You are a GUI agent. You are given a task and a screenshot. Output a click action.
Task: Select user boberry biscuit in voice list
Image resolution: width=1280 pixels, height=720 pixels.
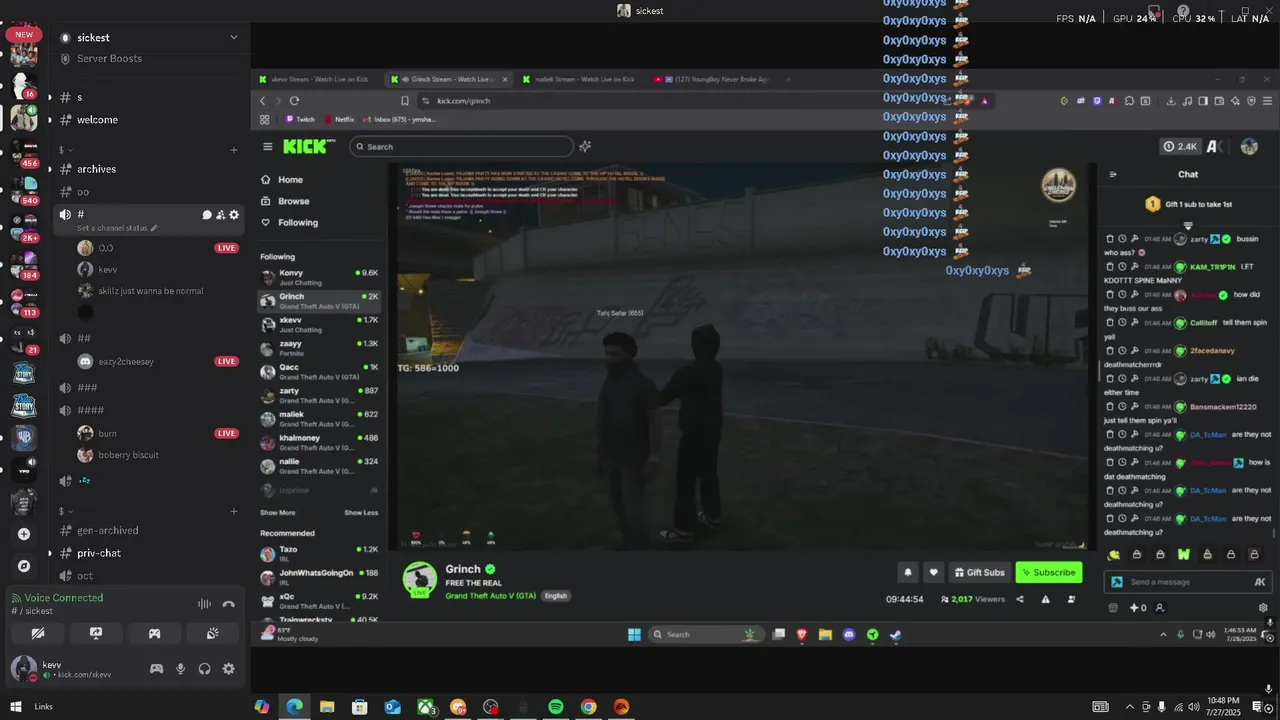[118, 455]
